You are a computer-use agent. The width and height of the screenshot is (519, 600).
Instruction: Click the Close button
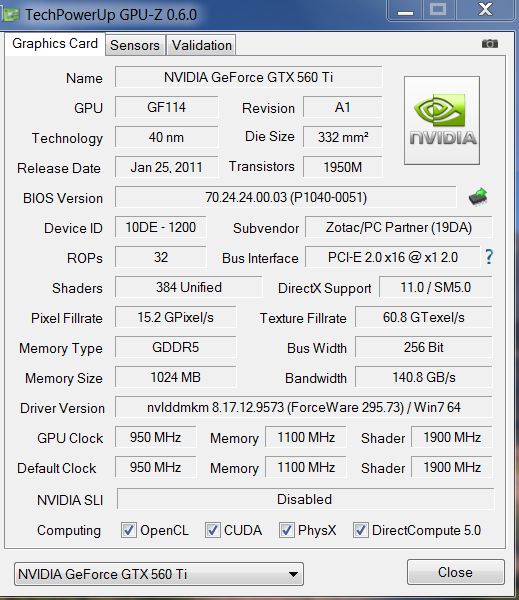coord(455,572)
